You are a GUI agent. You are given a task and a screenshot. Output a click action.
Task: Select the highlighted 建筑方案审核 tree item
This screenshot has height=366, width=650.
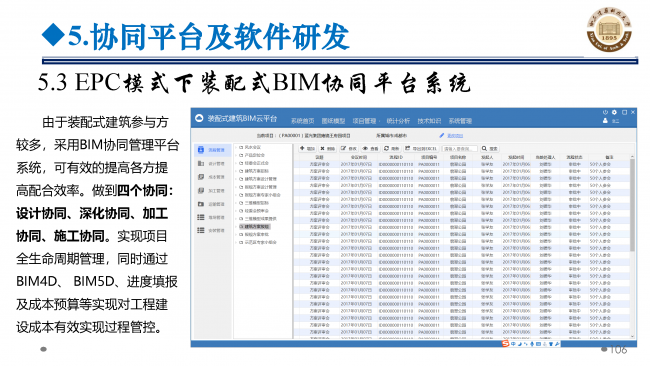pyautogui.click(x=255, y=227)
